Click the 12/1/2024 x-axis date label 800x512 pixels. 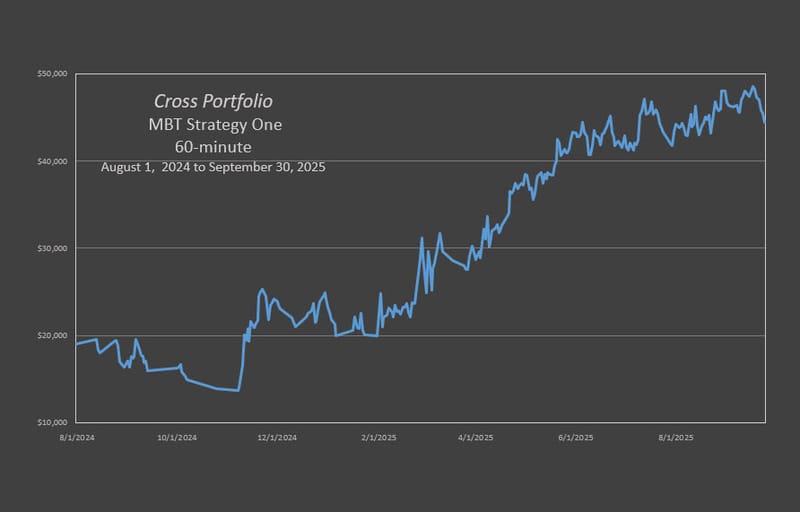[276, 437]
